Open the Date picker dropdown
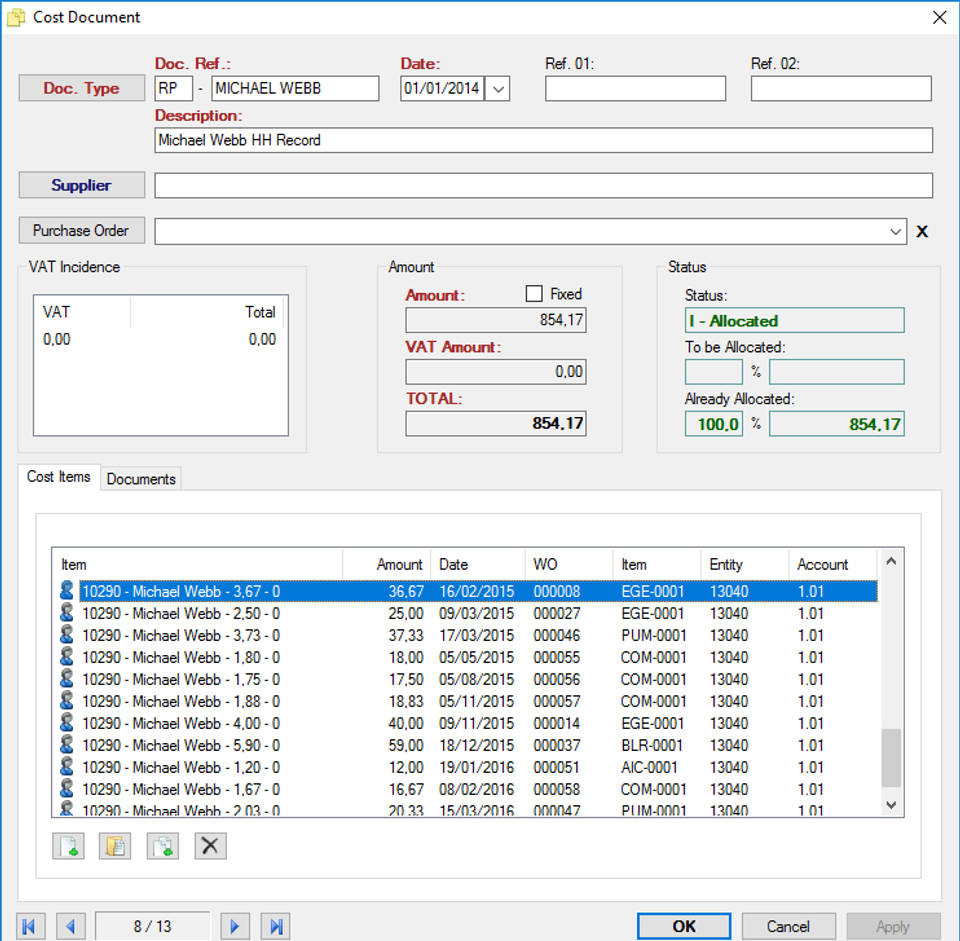This screenshot has width=960, height=941. click(498, 89)
